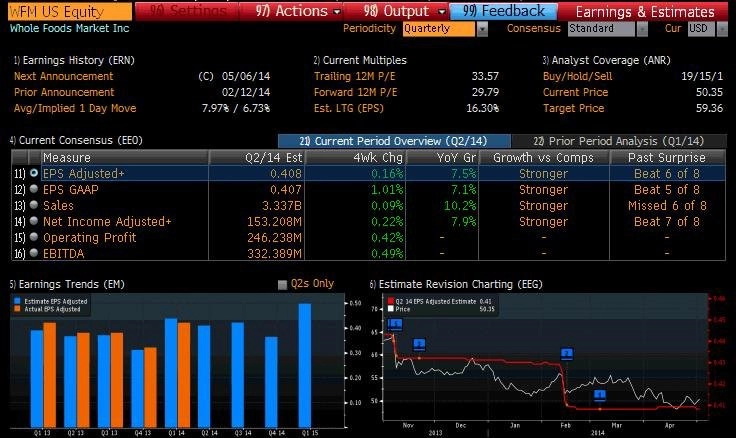
Task: Switch to Prior Period Analysis (Q1/14) tab
Action: point(619,141)
